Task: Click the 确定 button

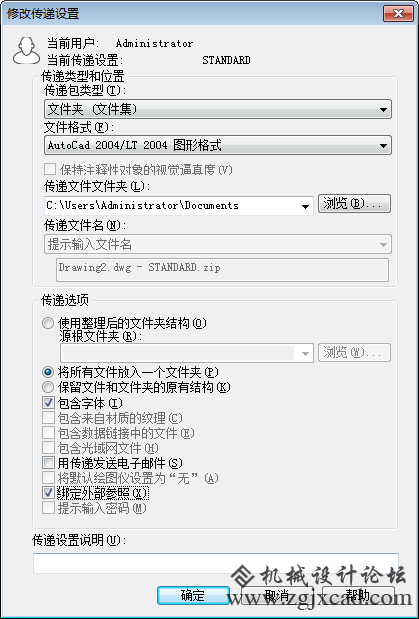Action: (193, 595)
